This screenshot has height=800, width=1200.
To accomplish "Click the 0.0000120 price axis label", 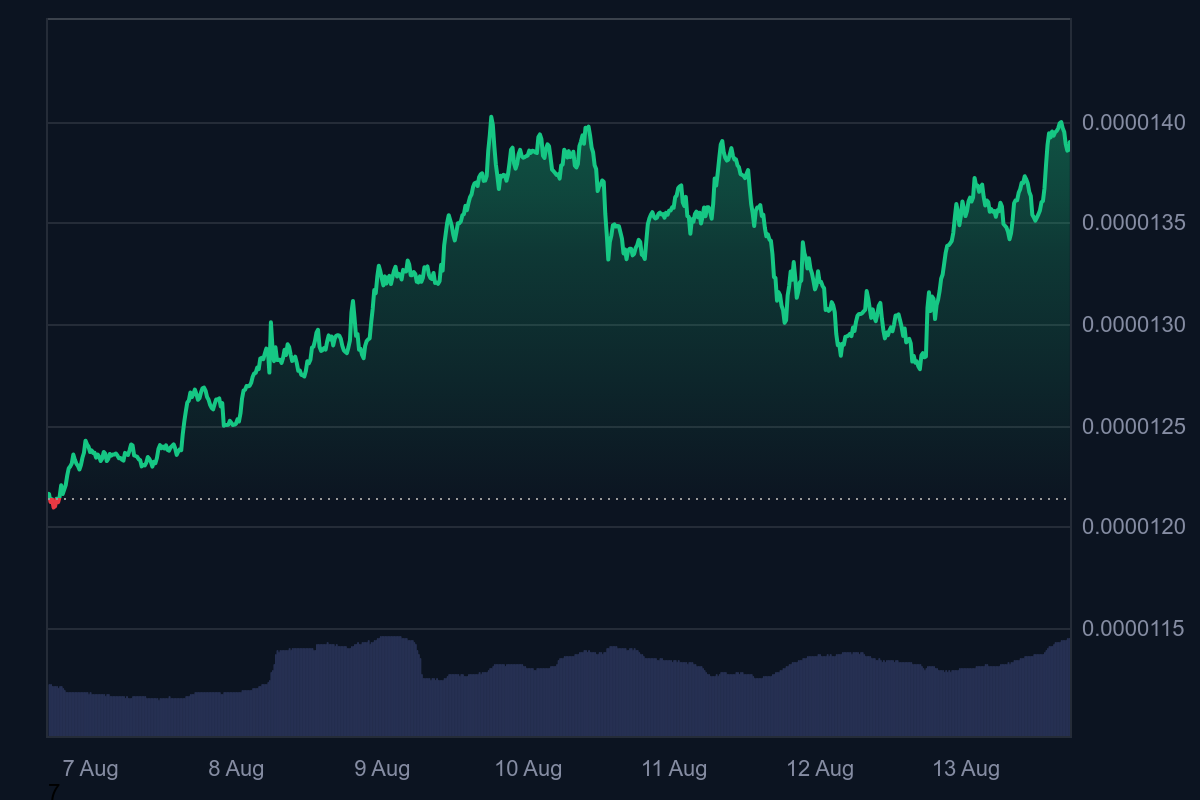I will pyautogui.click(x=1134, y=527).
